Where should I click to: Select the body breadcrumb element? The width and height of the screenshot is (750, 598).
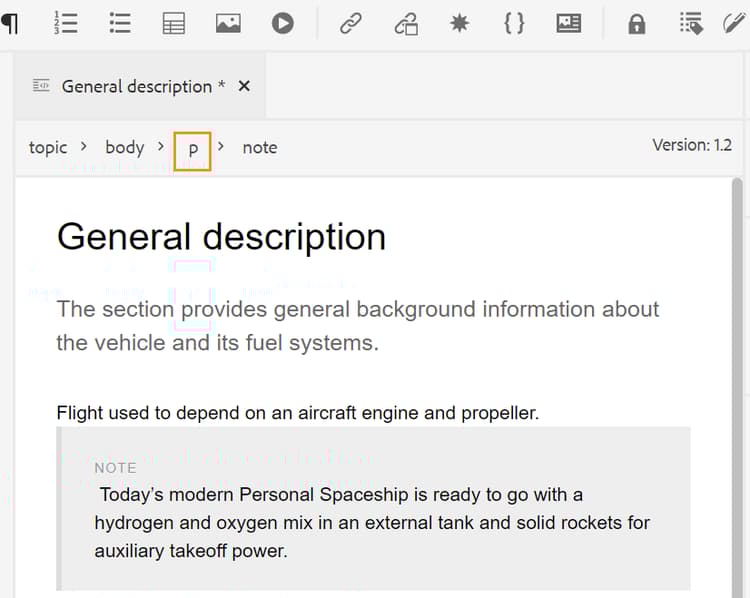click(x=124, y=147)
